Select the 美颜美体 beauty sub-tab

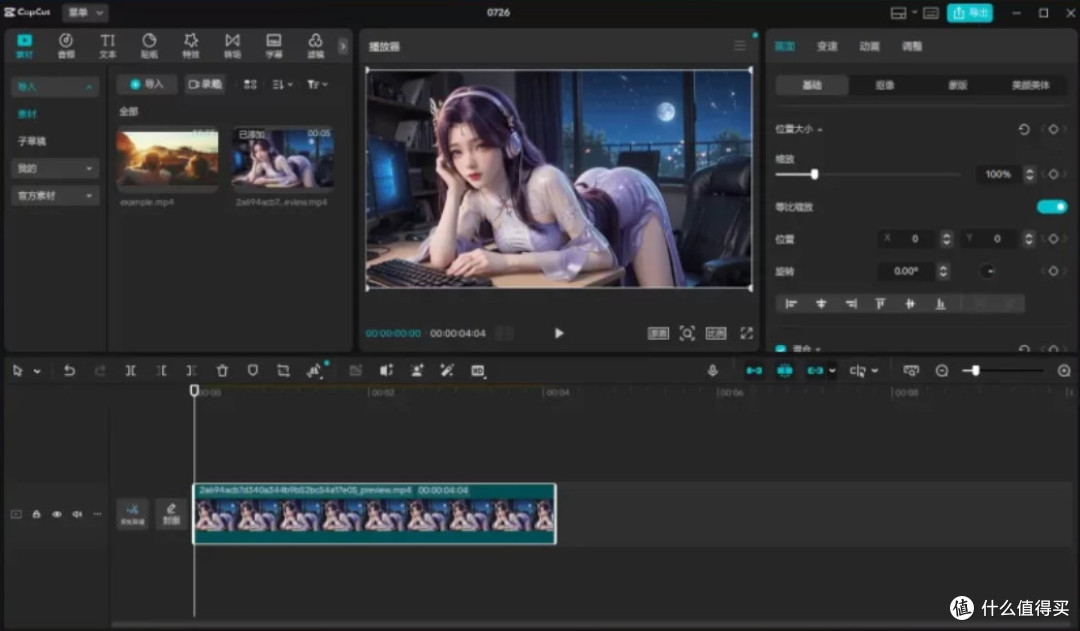tap(1030, 85)
